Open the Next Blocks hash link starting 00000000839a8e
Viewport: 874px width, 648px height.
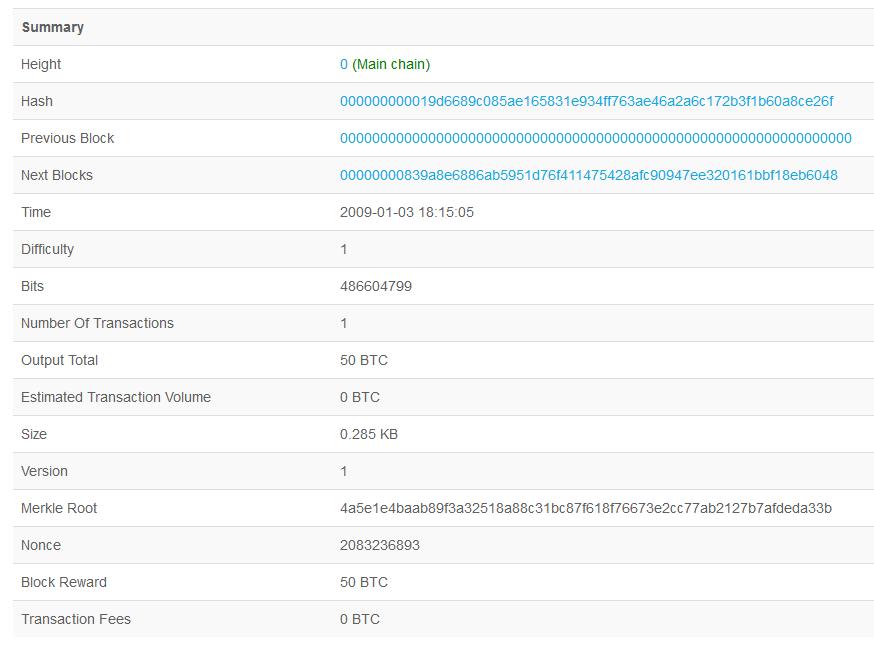[588, 175]
